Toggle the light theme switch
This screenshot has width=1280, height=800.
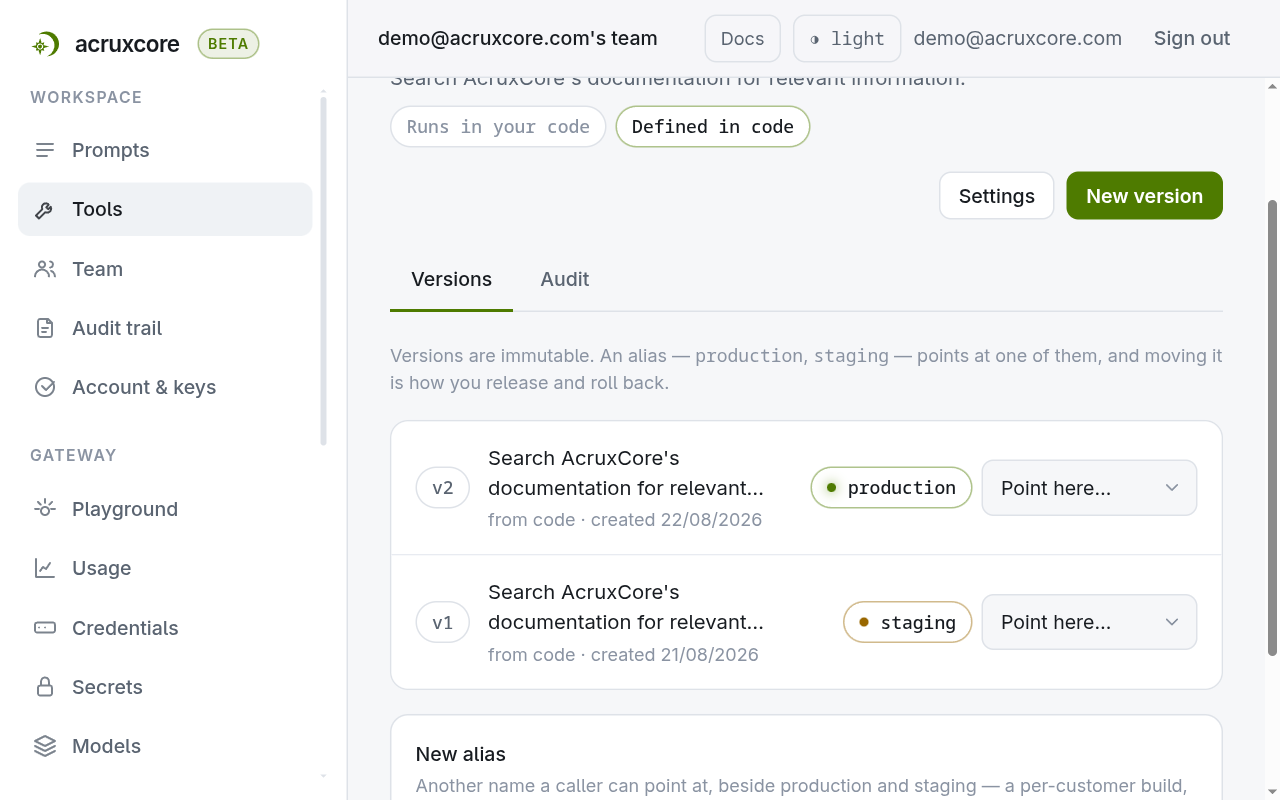coord(847,39)
